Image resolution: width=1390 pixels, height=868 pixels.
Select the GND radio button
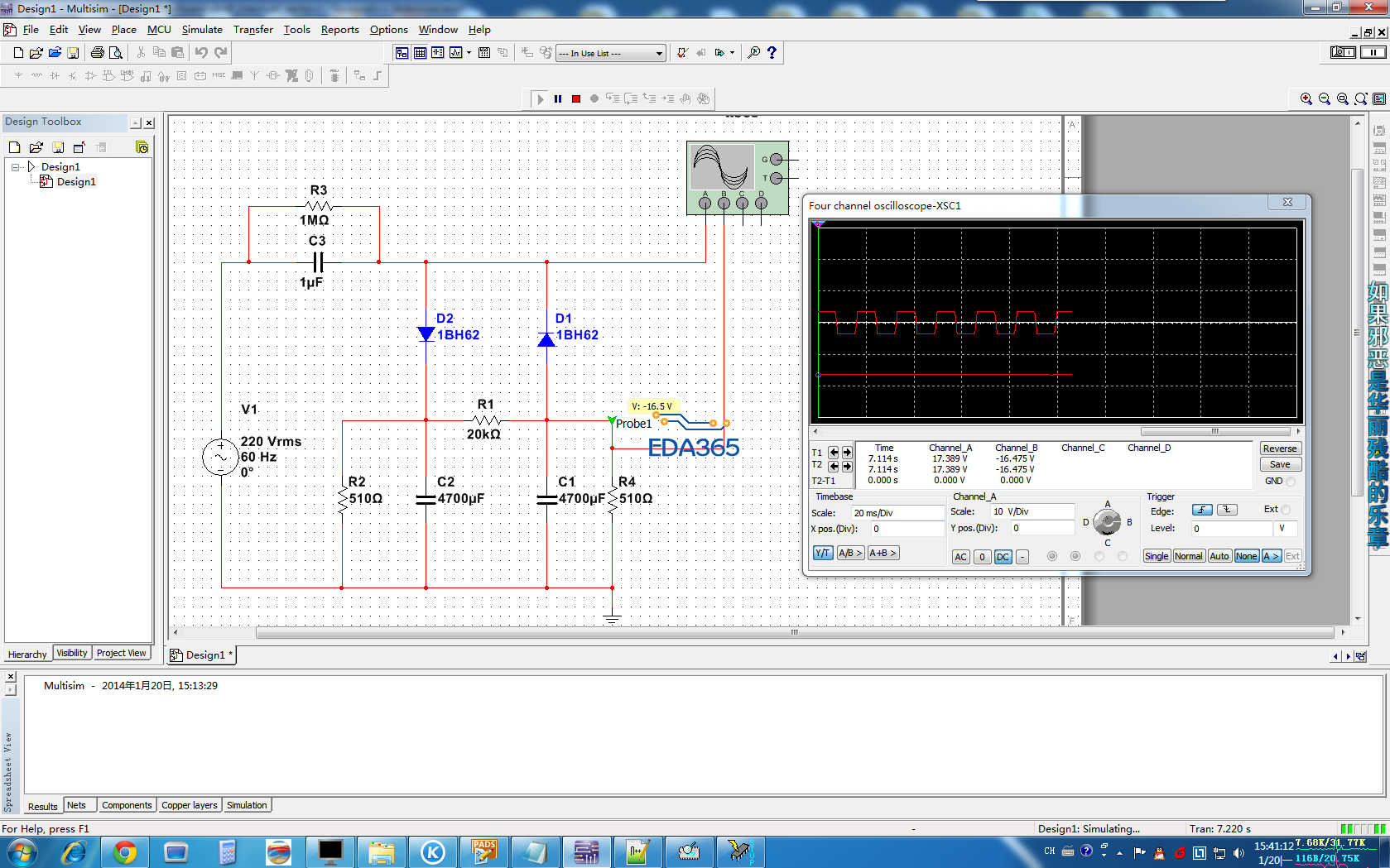[1290, 482]
